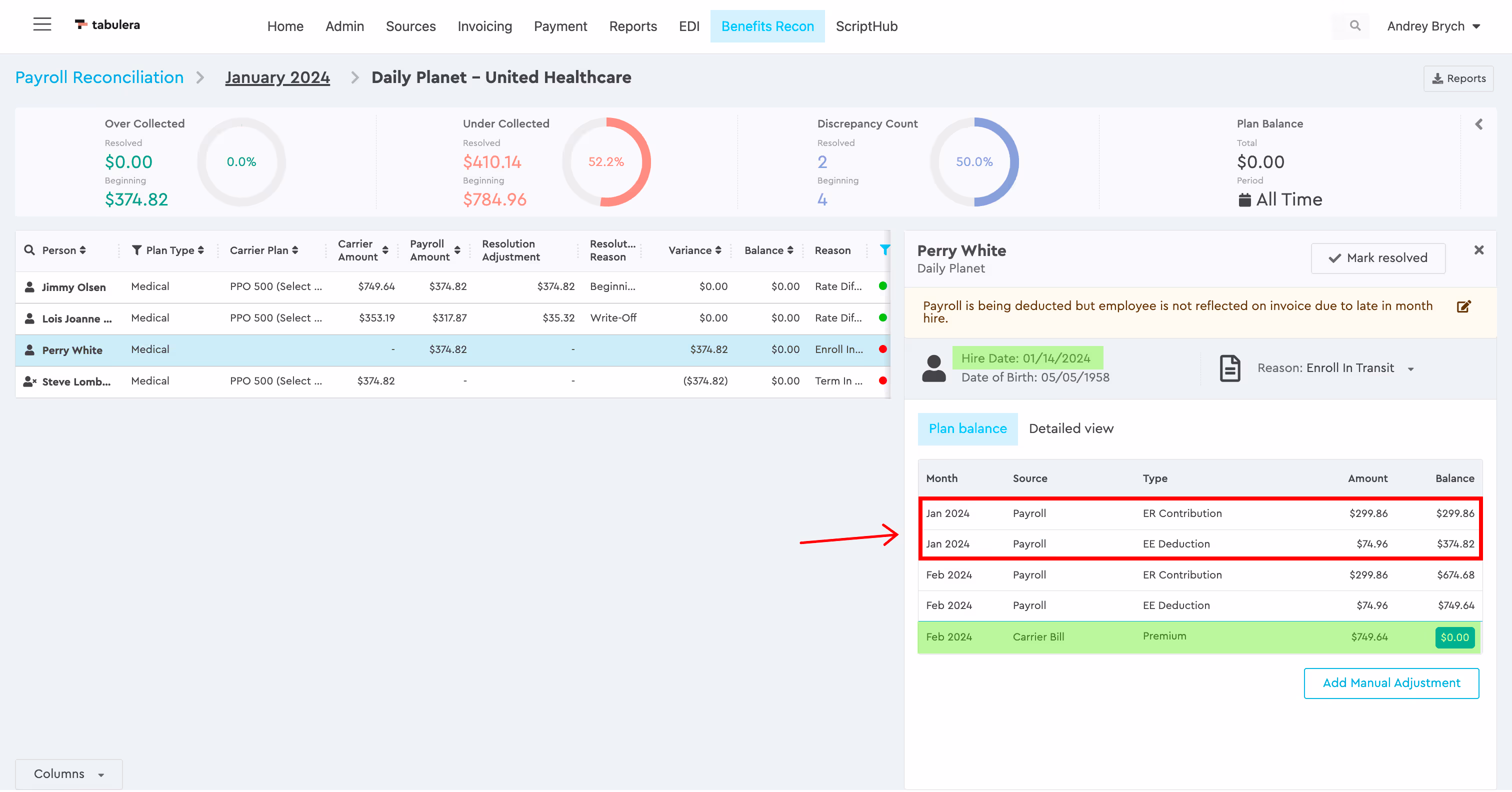Viewport: 1512px width, 792px height.
Task: Sort by Carrier Amount column arrows
Action: (x=385, y=250)
